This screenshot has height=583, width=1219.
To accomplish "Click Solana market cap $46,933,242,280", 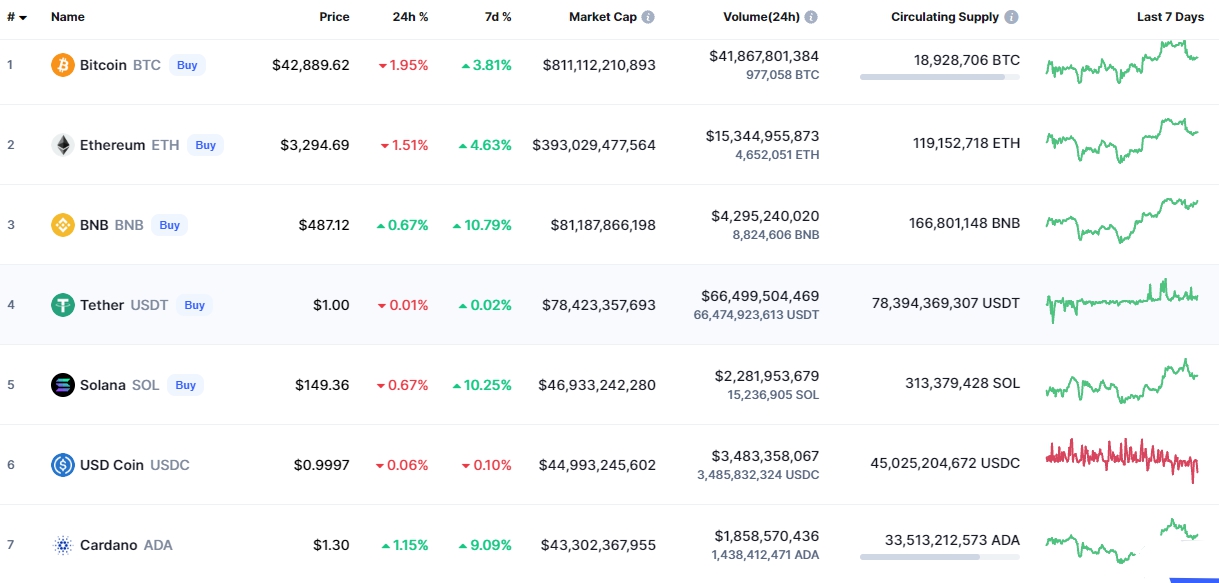I will click(x=597, y=385).
